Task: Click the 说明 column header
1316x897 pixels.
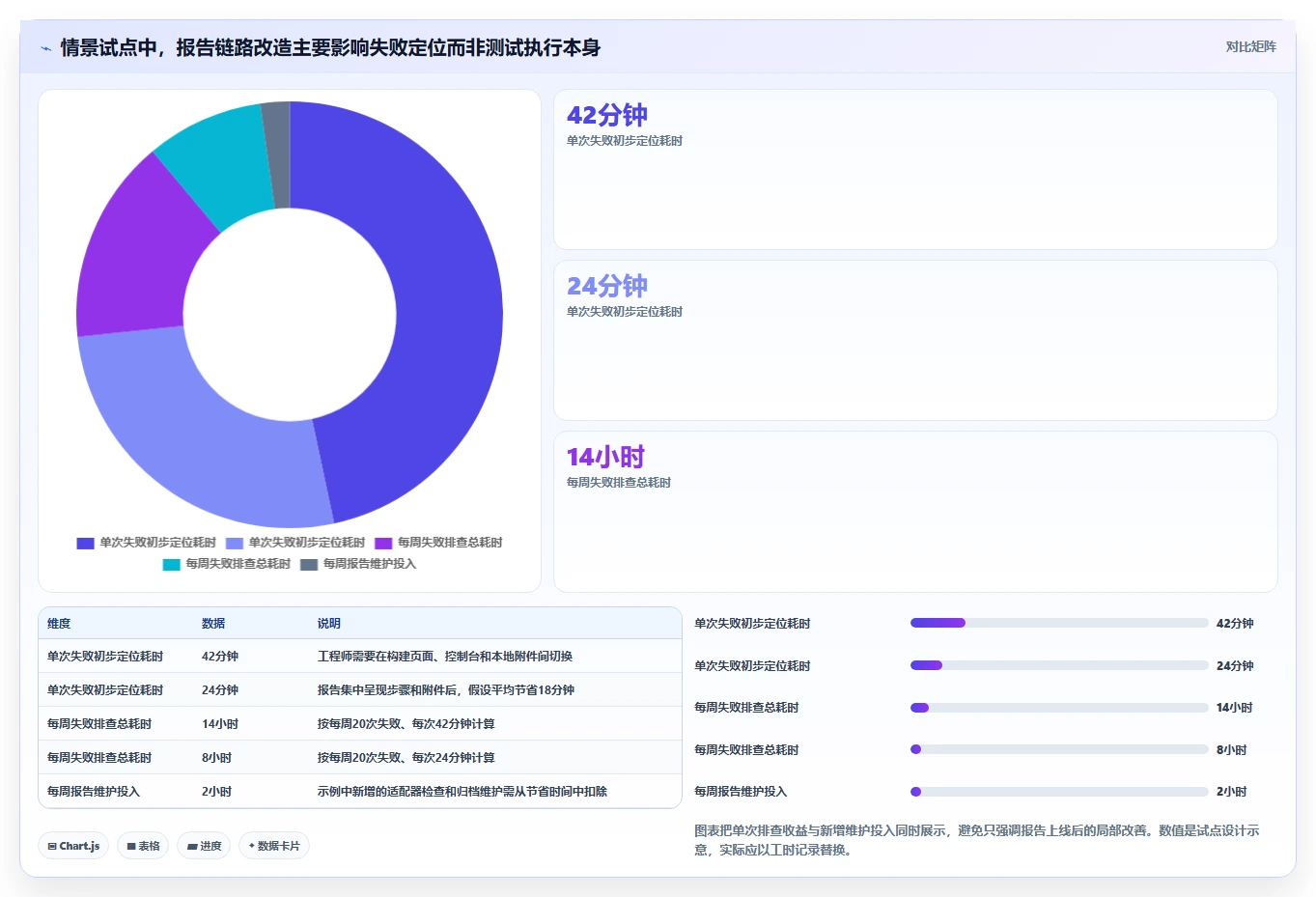Action: pyautogui.click(x=329, y=624)
